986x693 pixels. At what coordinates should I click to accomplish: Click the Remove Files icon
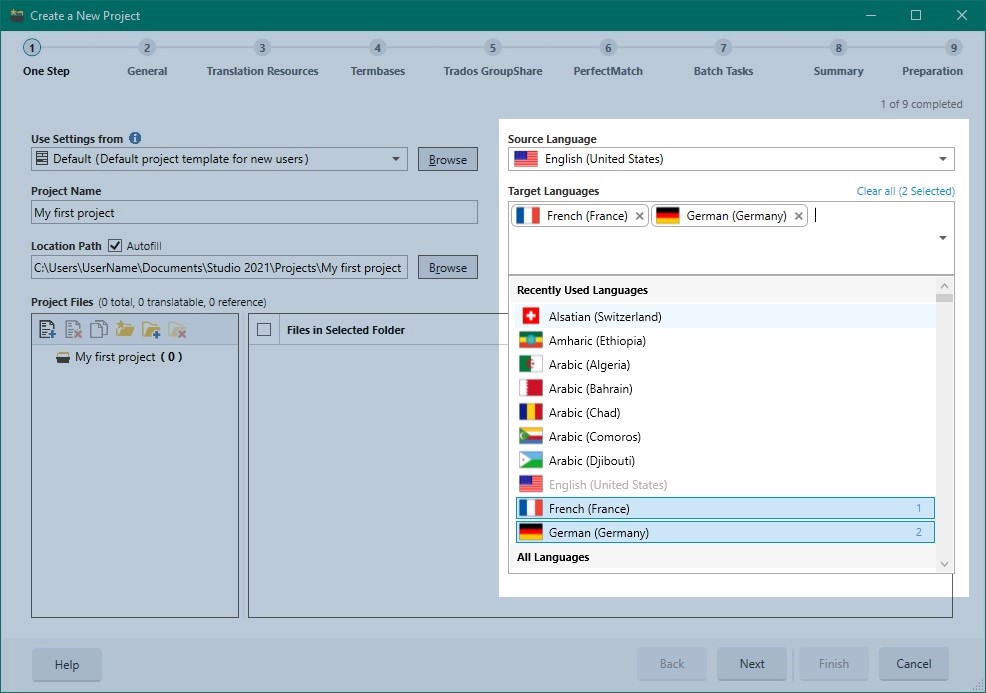pos(73,329)
